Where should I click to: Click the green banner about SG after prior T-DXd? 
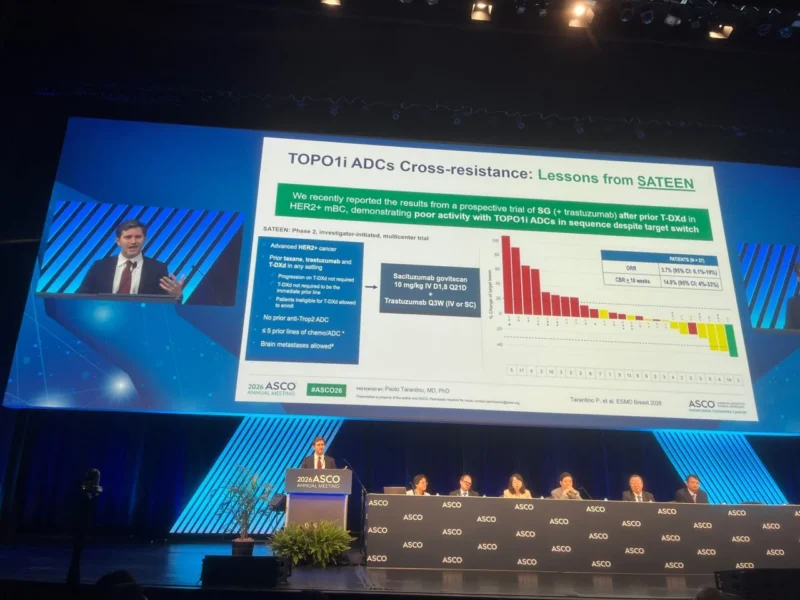pos(493,212)
